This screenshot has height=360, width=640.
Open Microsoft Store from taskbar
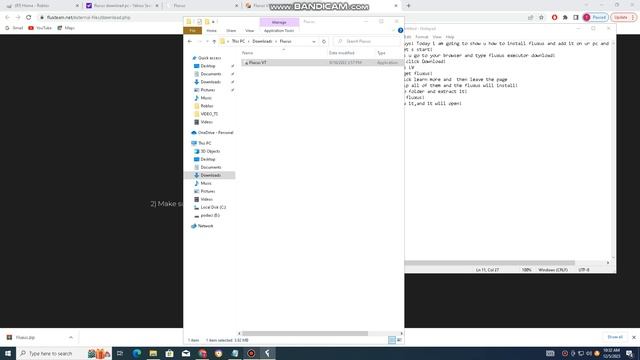tap(169, 353)
